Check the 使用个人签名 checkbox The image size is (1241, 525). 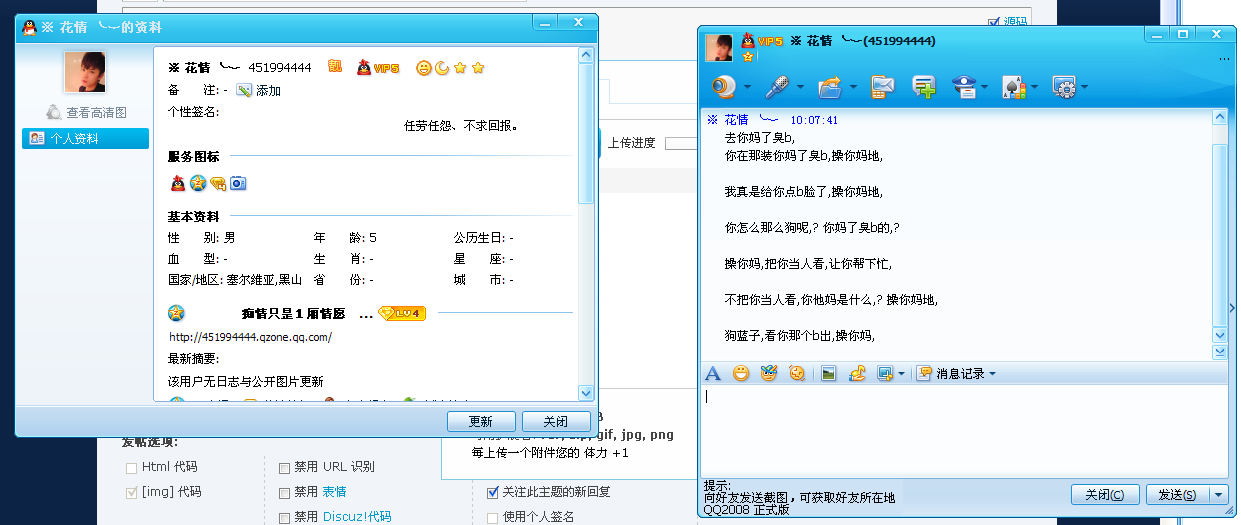pos(492,517)
